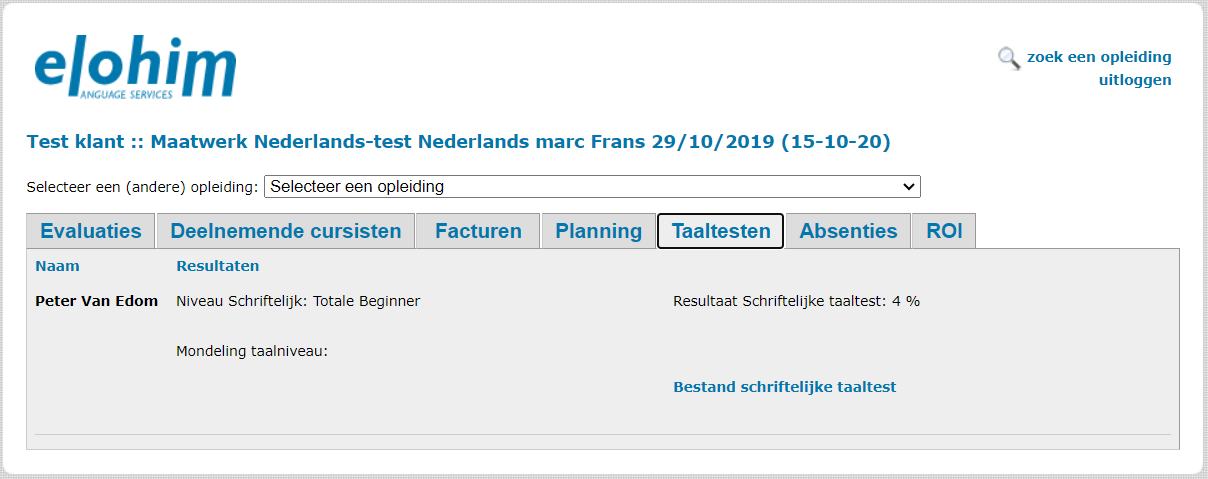1208x479 pixels.
Task: Click the Elohim Language Services logo
Action: coord(135,71)
